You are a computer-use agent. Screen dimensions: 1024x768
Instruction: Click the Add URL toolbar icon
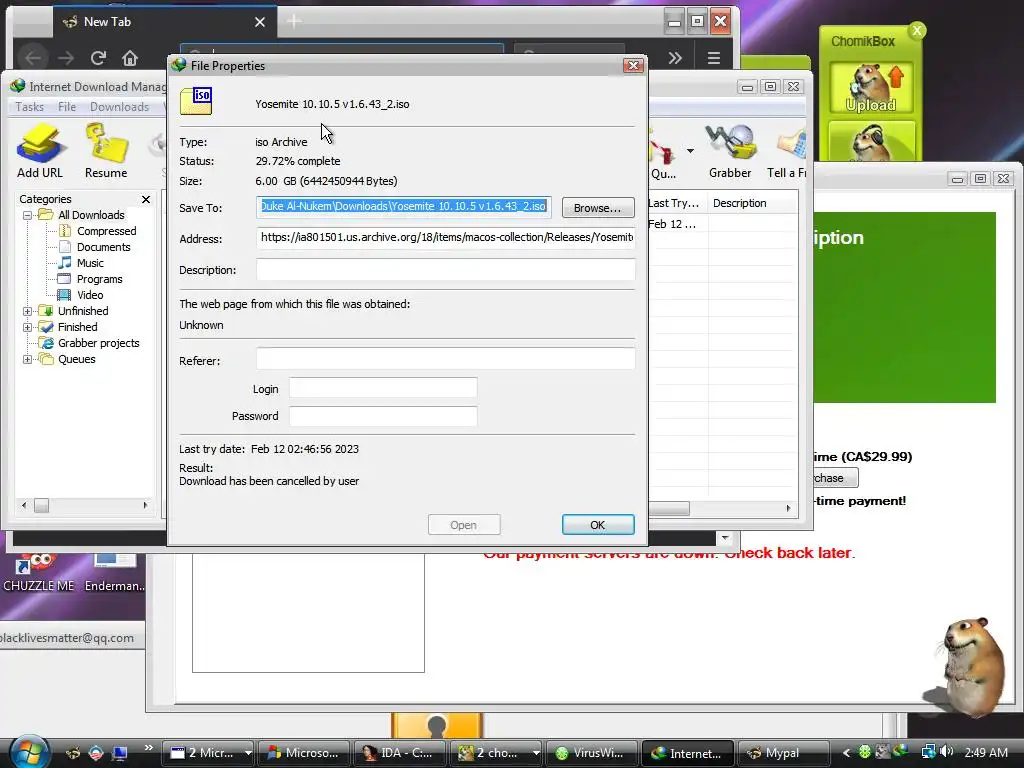(39, 151)
